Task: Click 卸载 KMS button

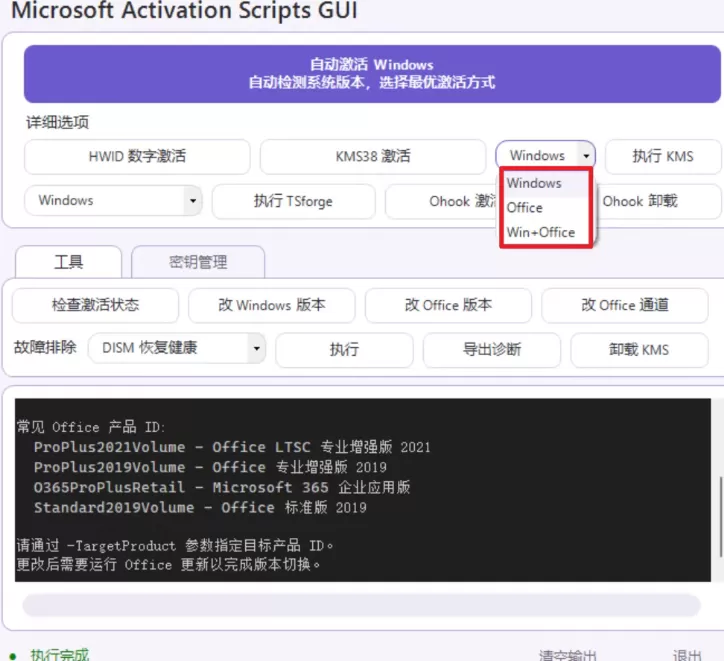Action: click(639, 349)
